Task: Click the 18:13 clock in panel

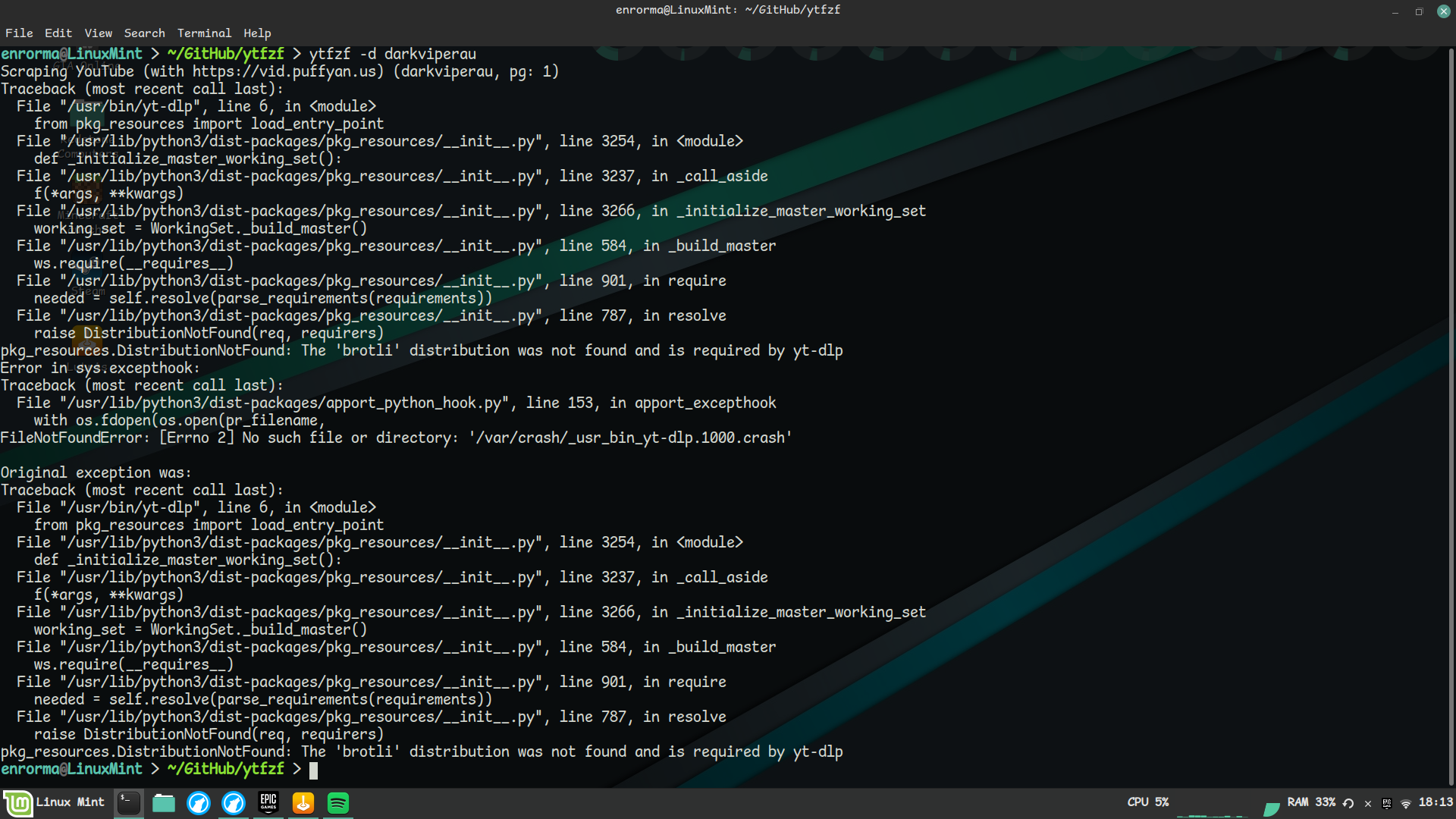Action: pos(1436,802)
